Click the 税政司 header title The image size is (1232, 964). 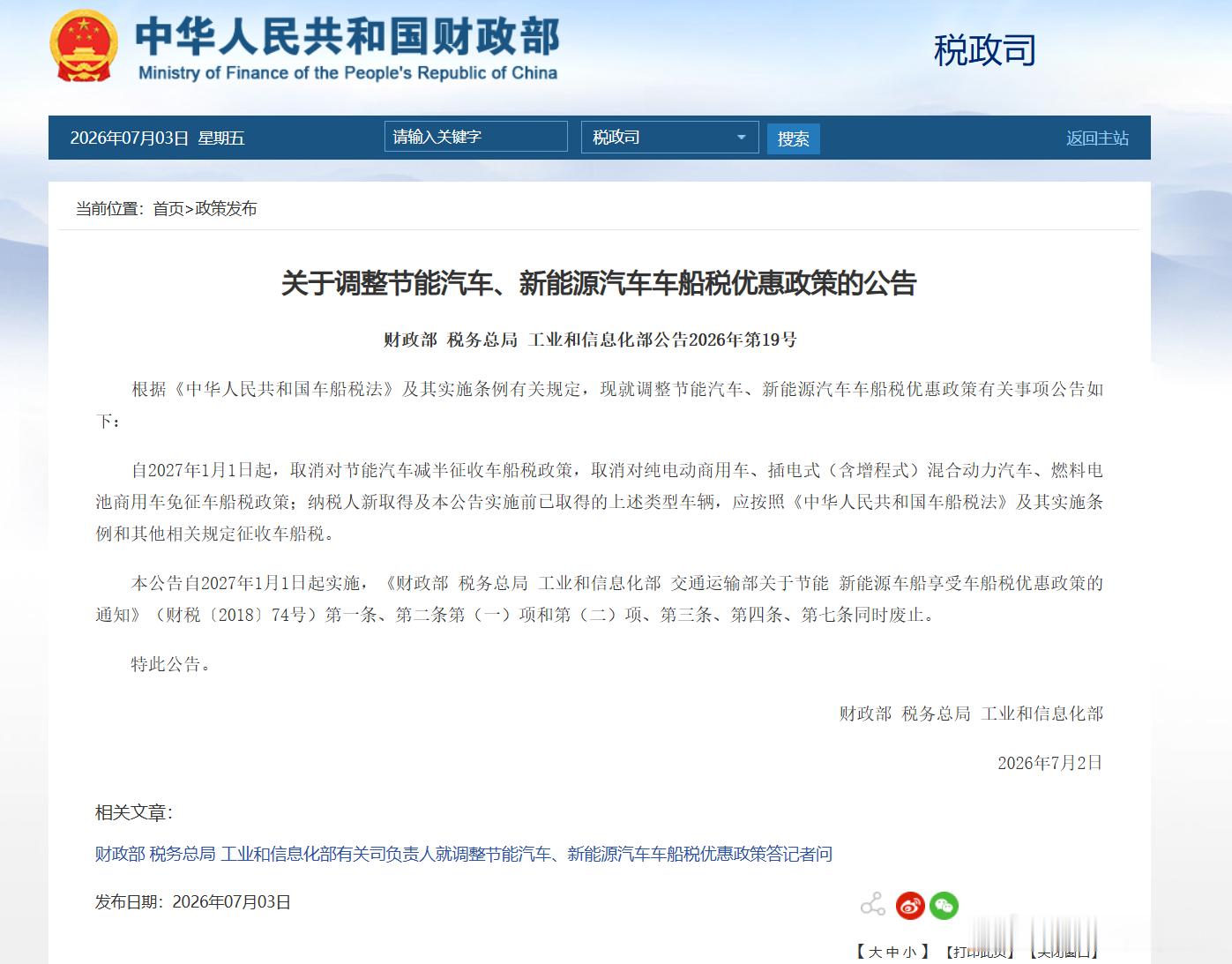pyautogui.click(x=985, y=50)
